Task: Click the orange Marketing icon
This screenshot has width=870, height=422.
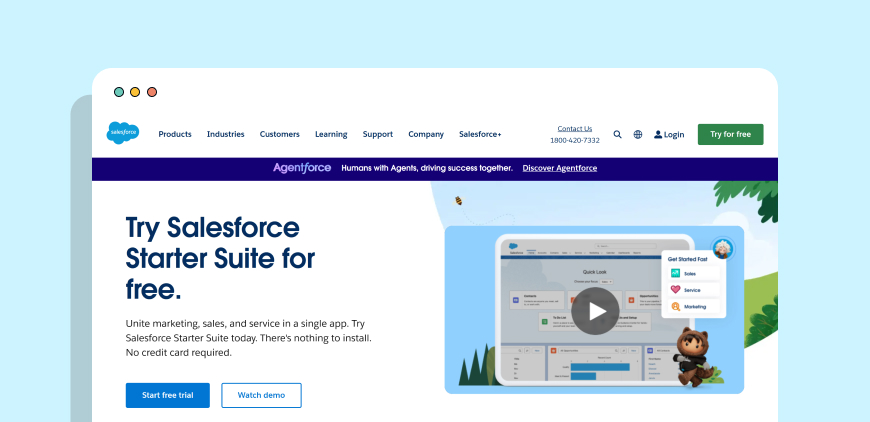Action: pyautogui.click(x=675, y=306)
